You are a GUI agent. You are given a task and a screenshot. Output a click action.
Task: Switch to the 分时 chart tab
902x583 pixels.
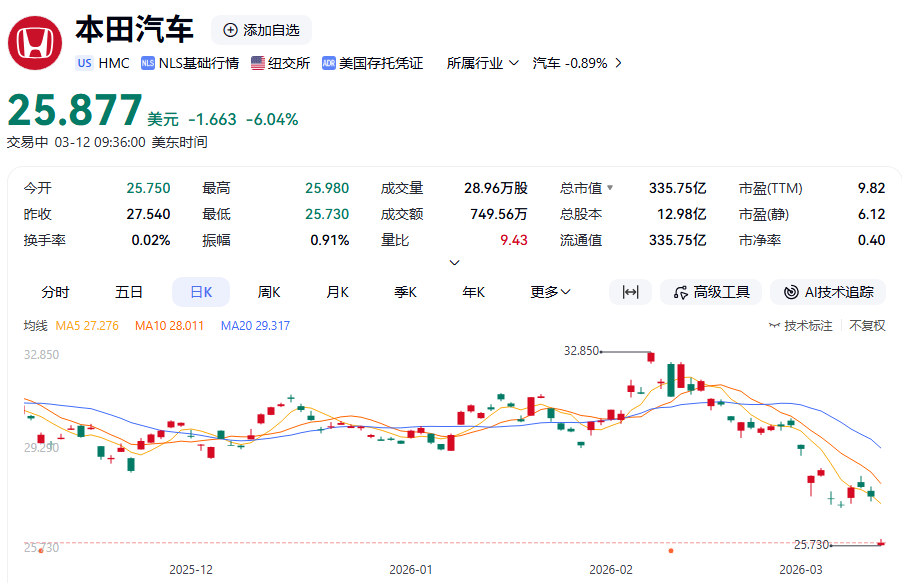pyautogui.click(x=55, y=292)
